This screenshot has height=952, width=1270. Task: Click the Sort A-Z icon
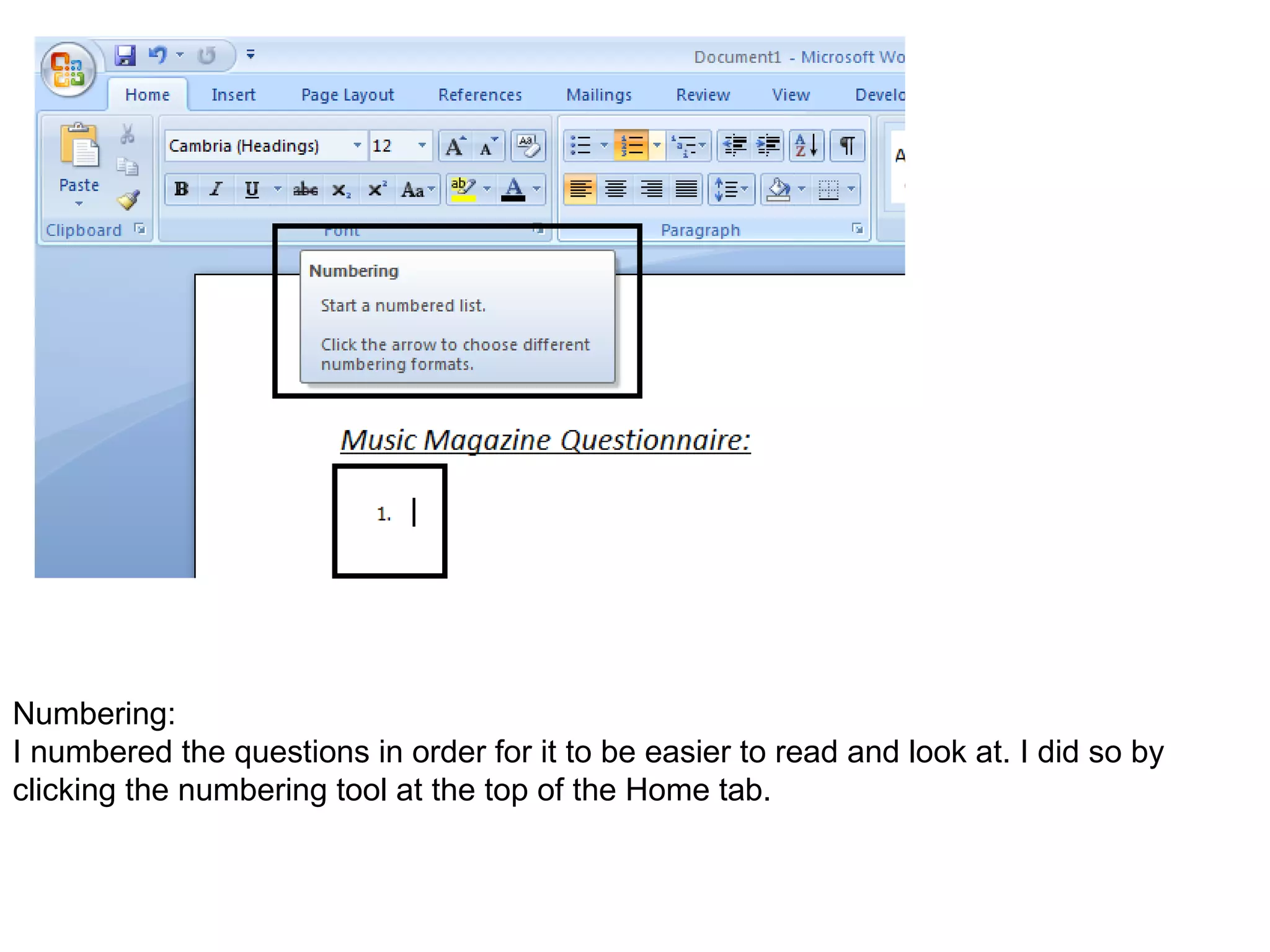(806, 146)
